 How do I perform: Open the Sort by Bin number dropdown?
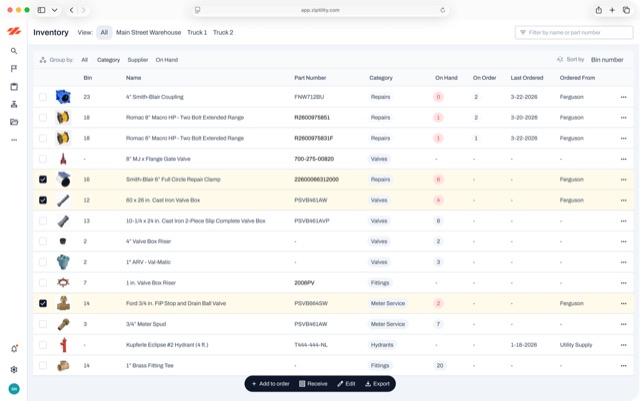607,60
